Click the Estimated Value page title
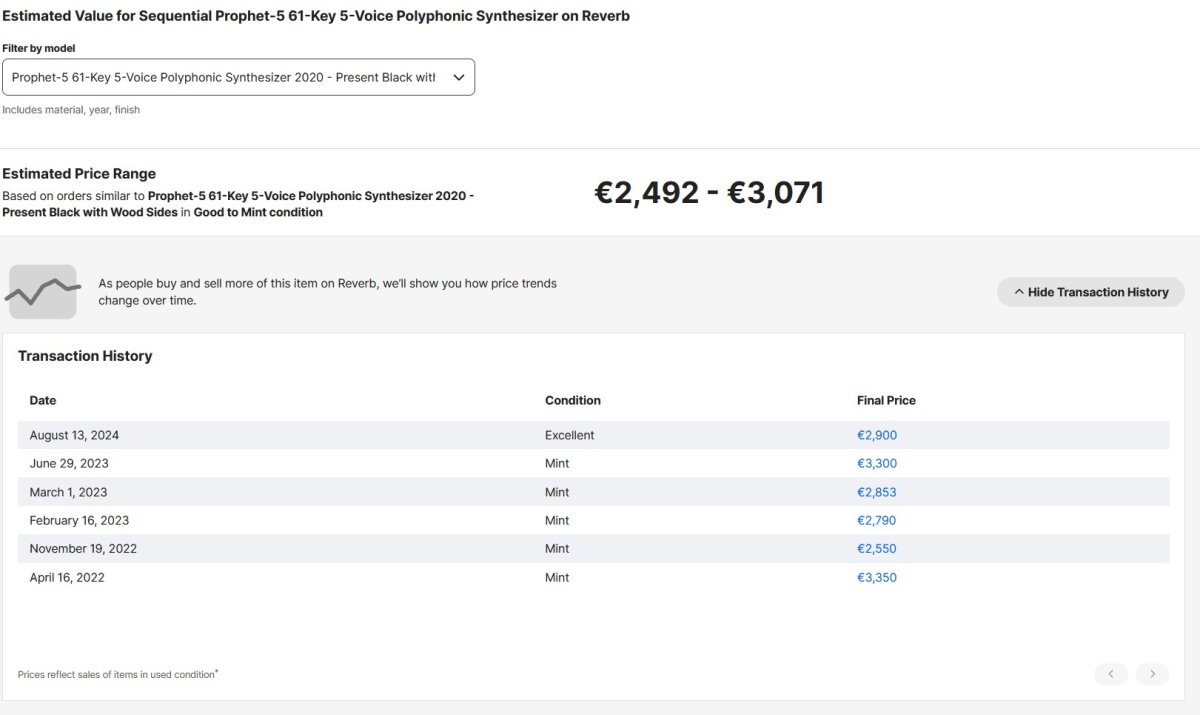Image resolution: width=1200 pixels, height=715 pixels. click(x=316, y=16)
